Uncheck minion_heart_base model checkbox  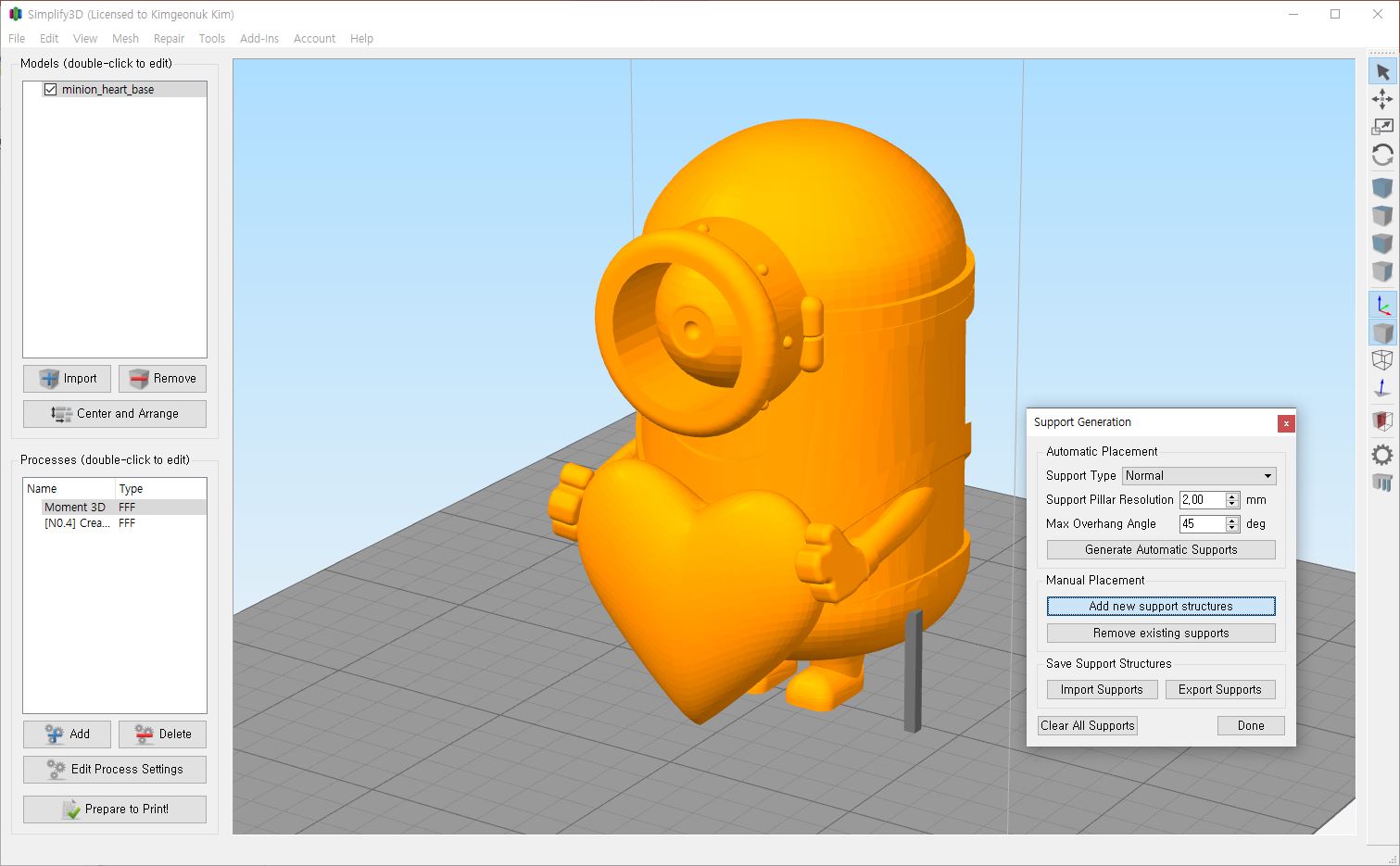(50, 90)
